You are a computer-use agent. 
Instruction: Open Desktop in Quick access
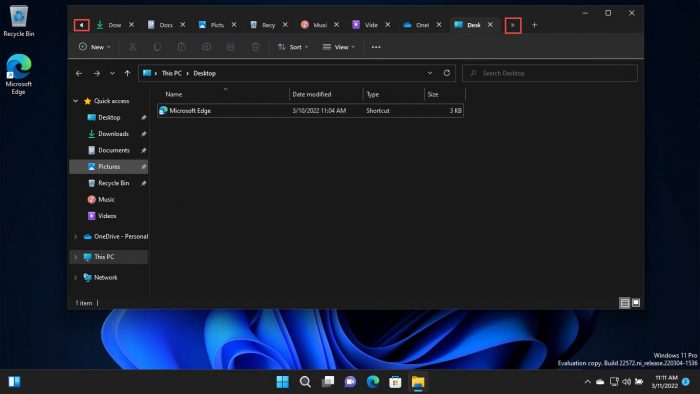click(109, 117)
